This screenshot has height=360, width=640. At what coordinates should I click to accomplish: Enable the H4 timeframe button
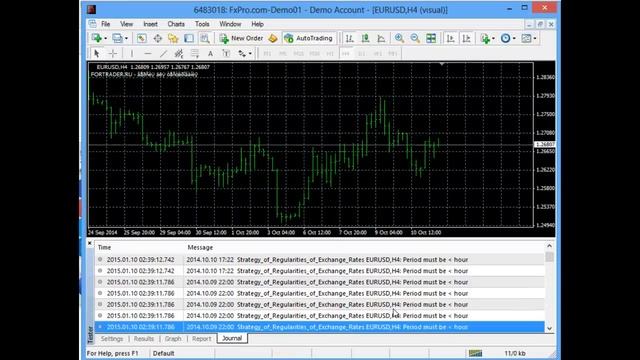(x=346, y=53)
